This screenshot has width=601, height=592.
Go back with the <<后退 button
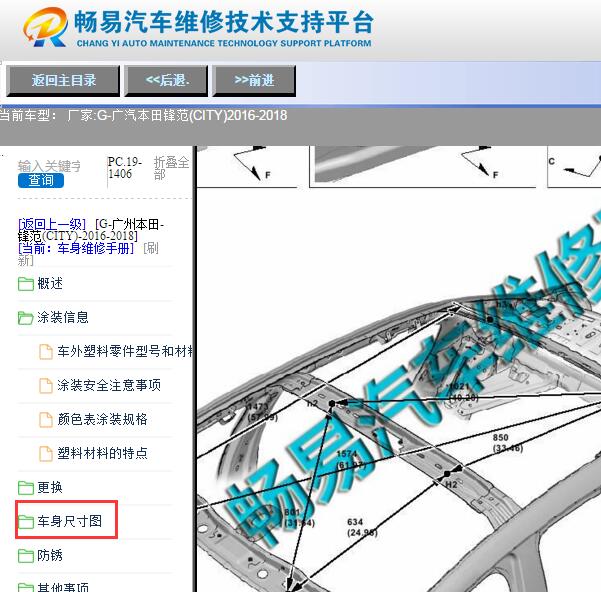[x=166, y=80]
